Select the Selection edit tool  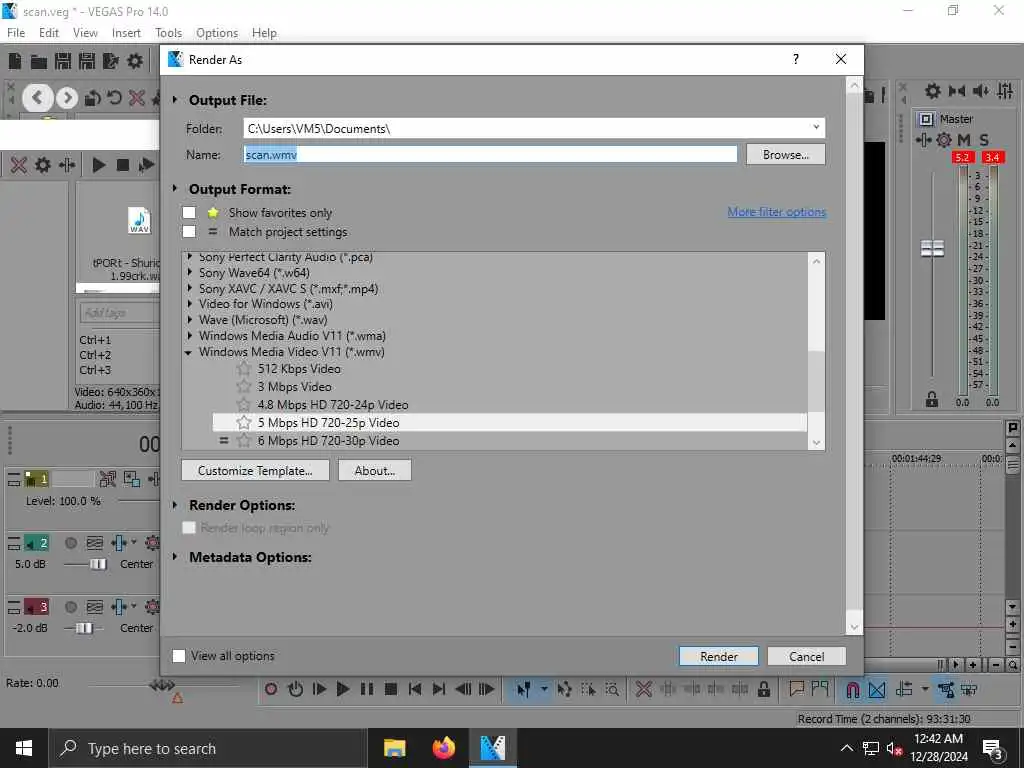tap(588, 689)
